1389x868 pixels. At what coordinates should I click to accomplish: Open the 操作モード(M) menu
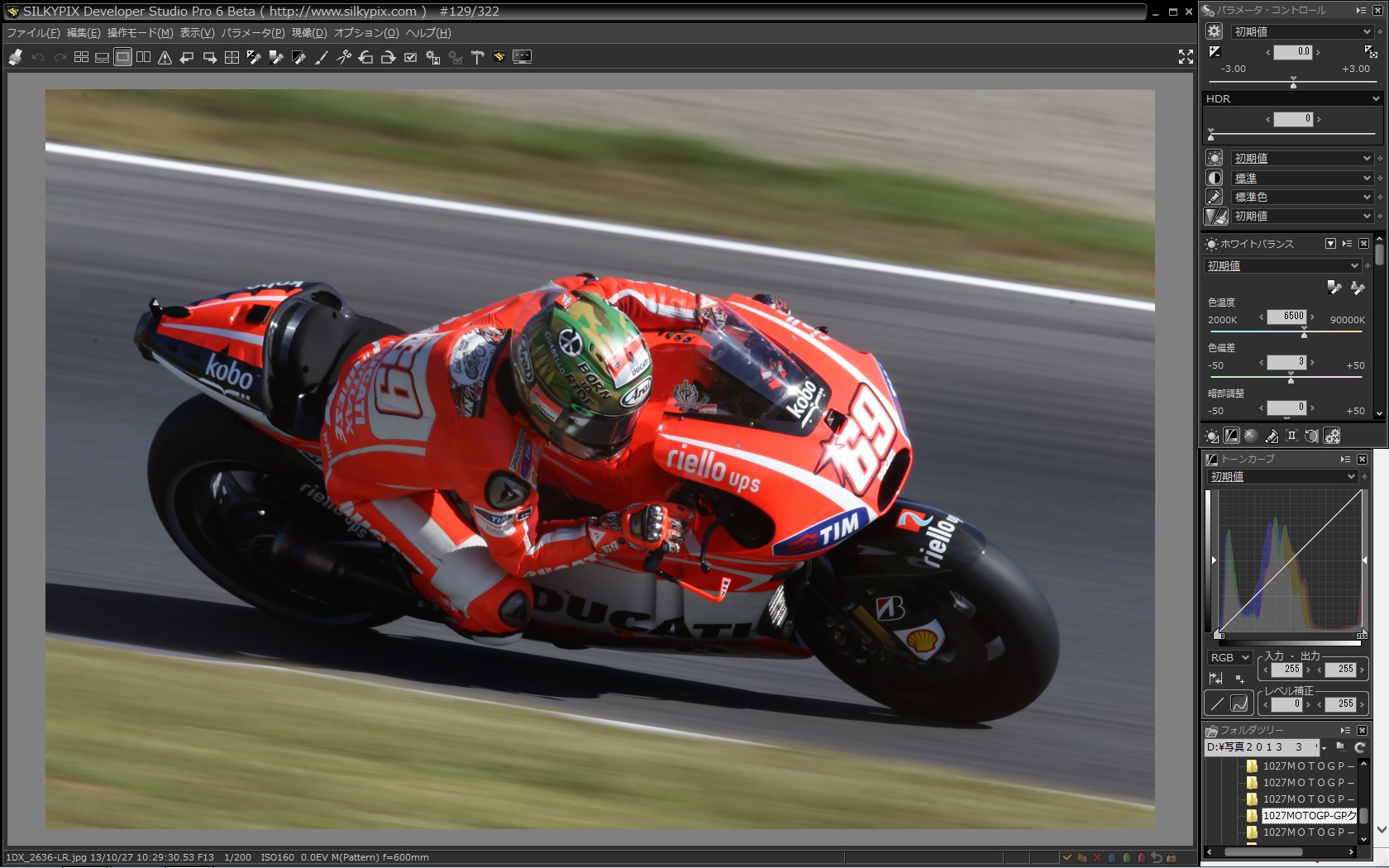pyautogui.click(x=140, y=33)
